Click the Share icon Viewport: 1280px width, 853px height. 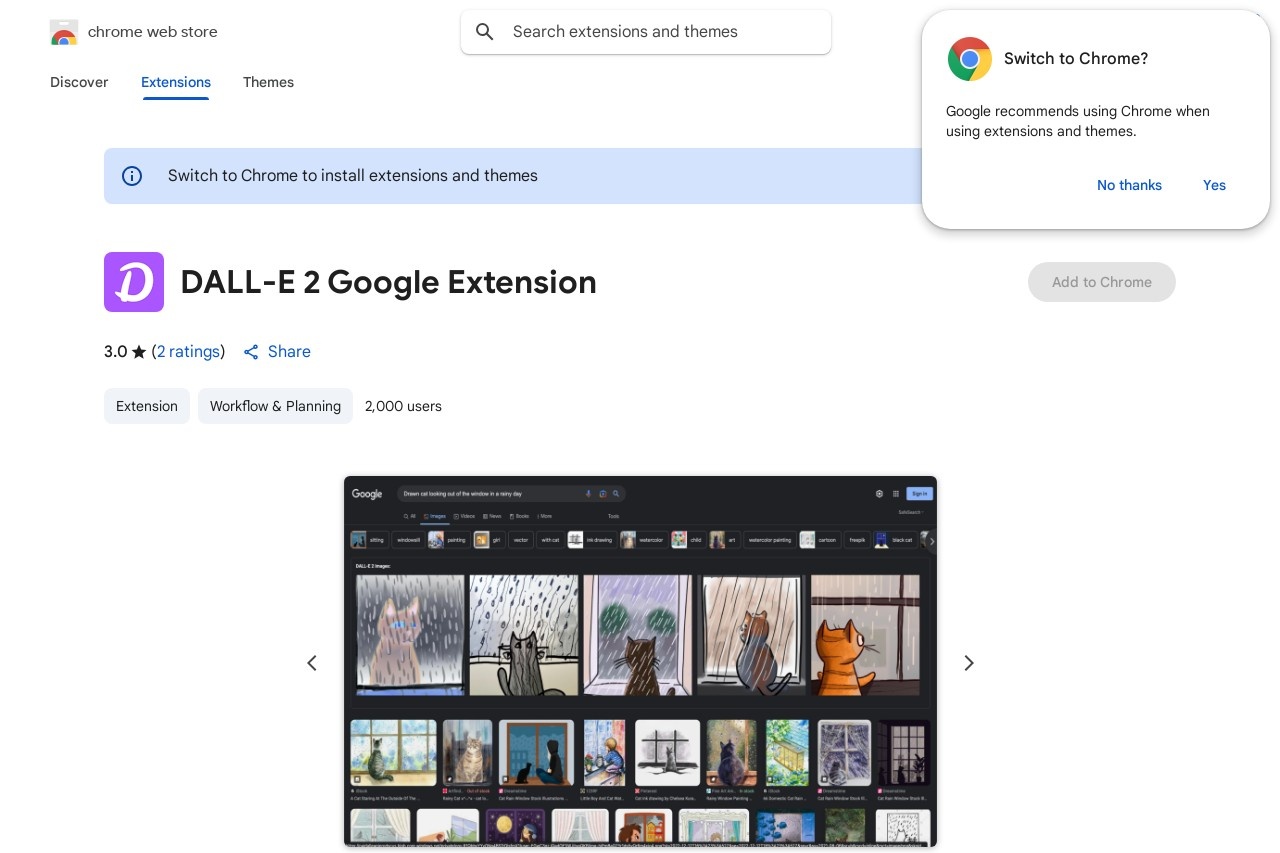[x=251, y=352]
